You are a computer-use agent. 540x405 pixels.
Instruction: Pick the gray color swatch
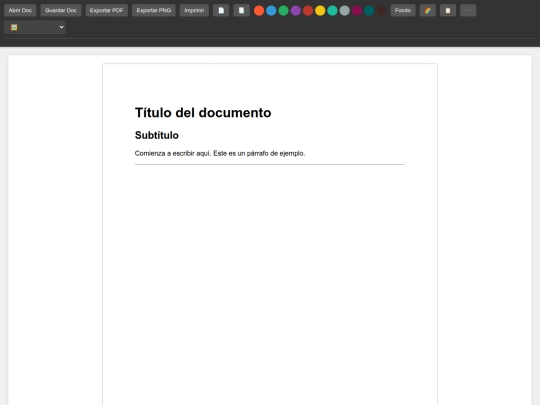click(344, 11)
